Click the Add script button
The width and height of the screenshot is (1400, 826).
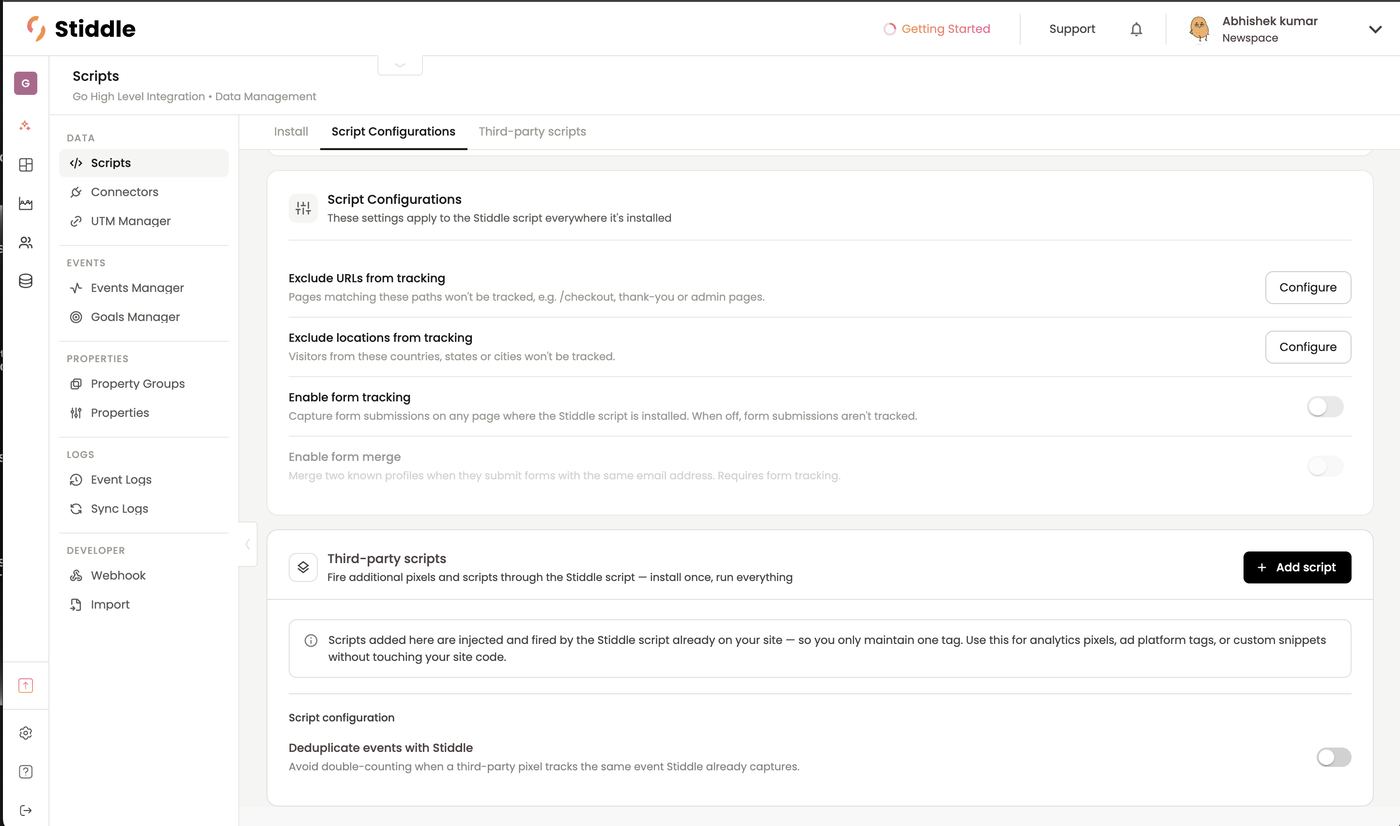(1297, 567)
